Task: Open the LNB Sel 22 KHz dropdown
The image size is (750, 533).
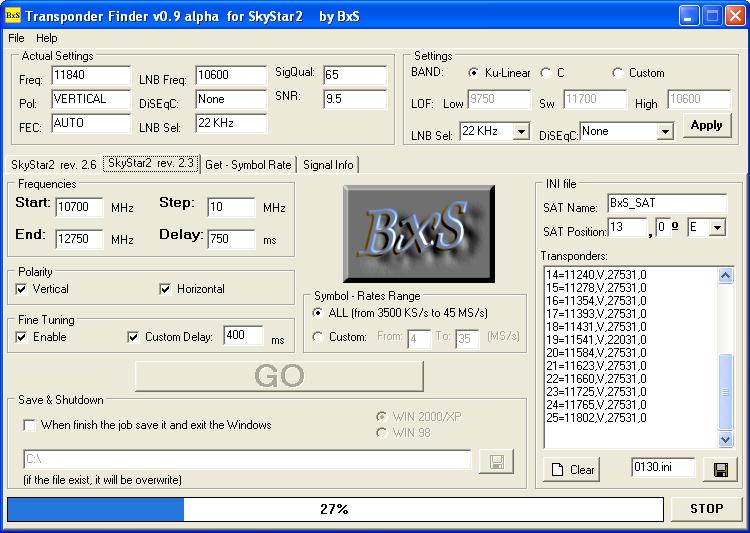Action: [x=521, y=131]
